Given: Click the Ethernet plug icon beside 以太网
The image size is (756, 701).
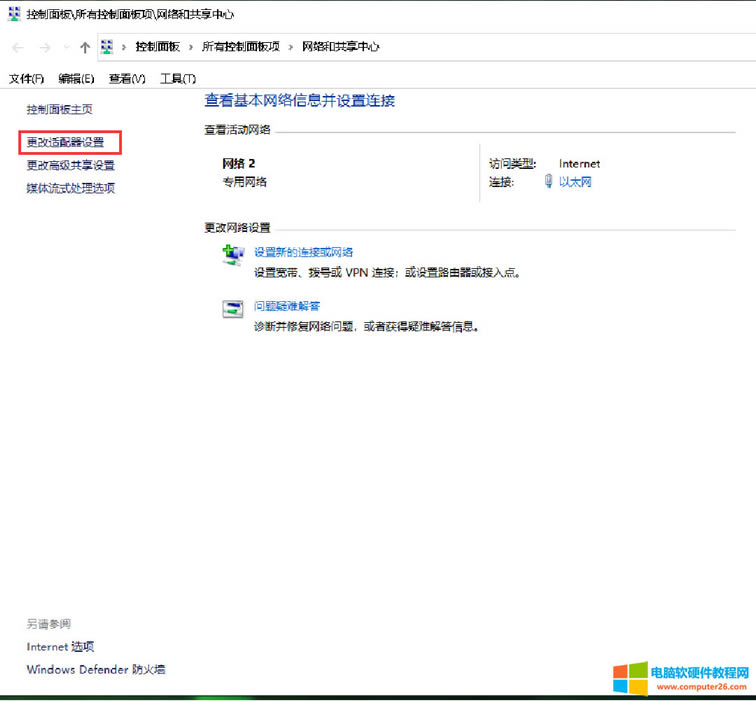Looking at the screenshot, I should [548, 182].
